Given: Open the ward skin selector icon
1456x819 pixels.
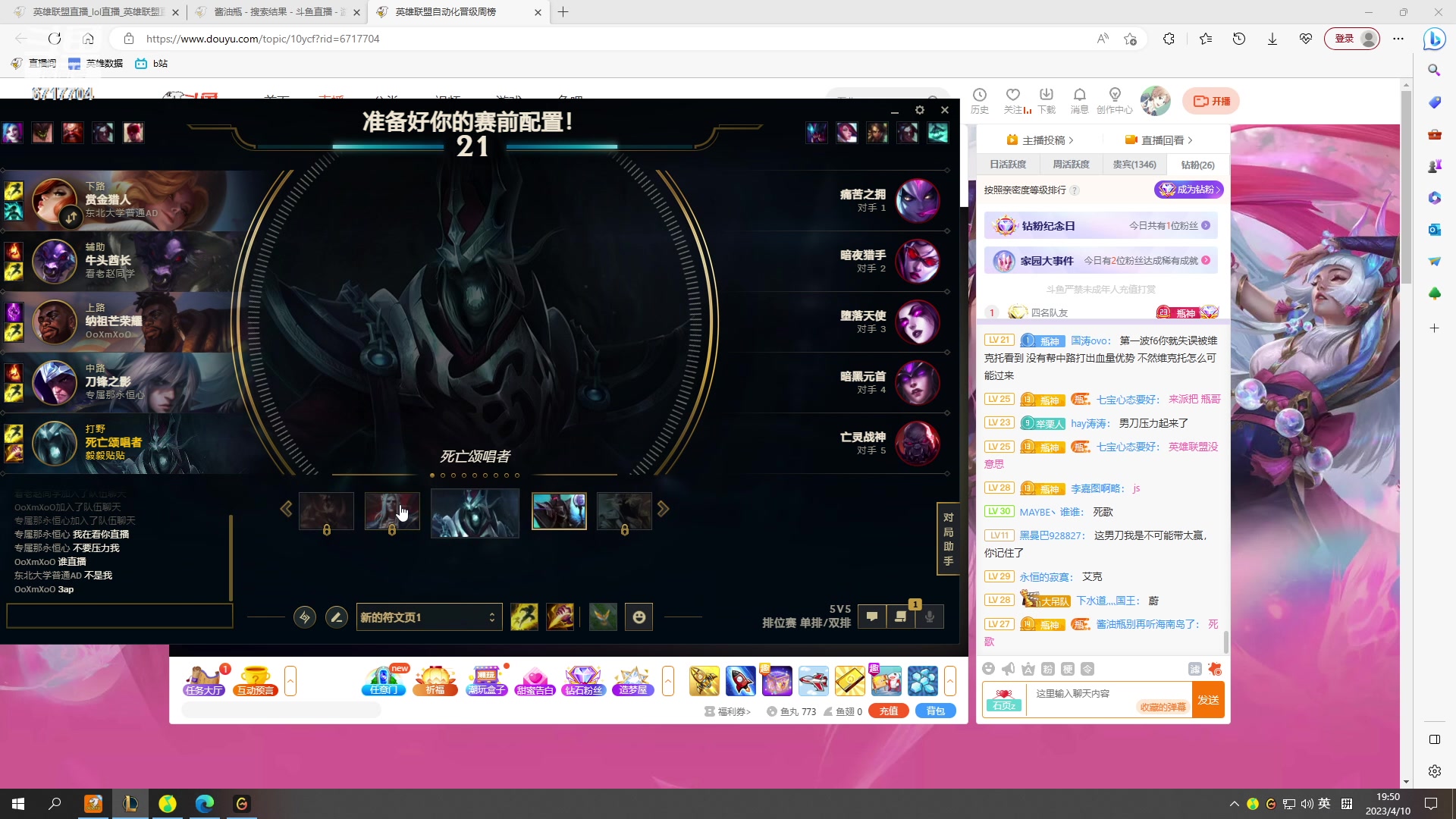Looking at the screenshot, I should point(603,617).
